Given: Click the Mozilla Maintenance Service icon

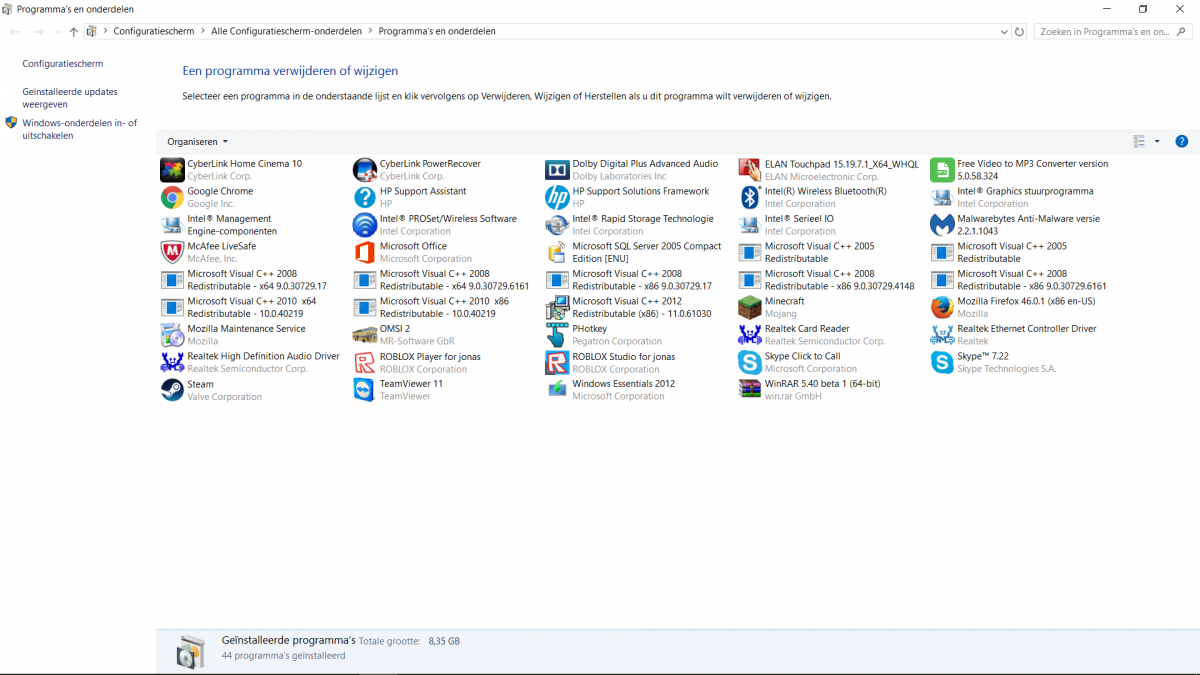Looking at the screenshot, I should [172, 335].
